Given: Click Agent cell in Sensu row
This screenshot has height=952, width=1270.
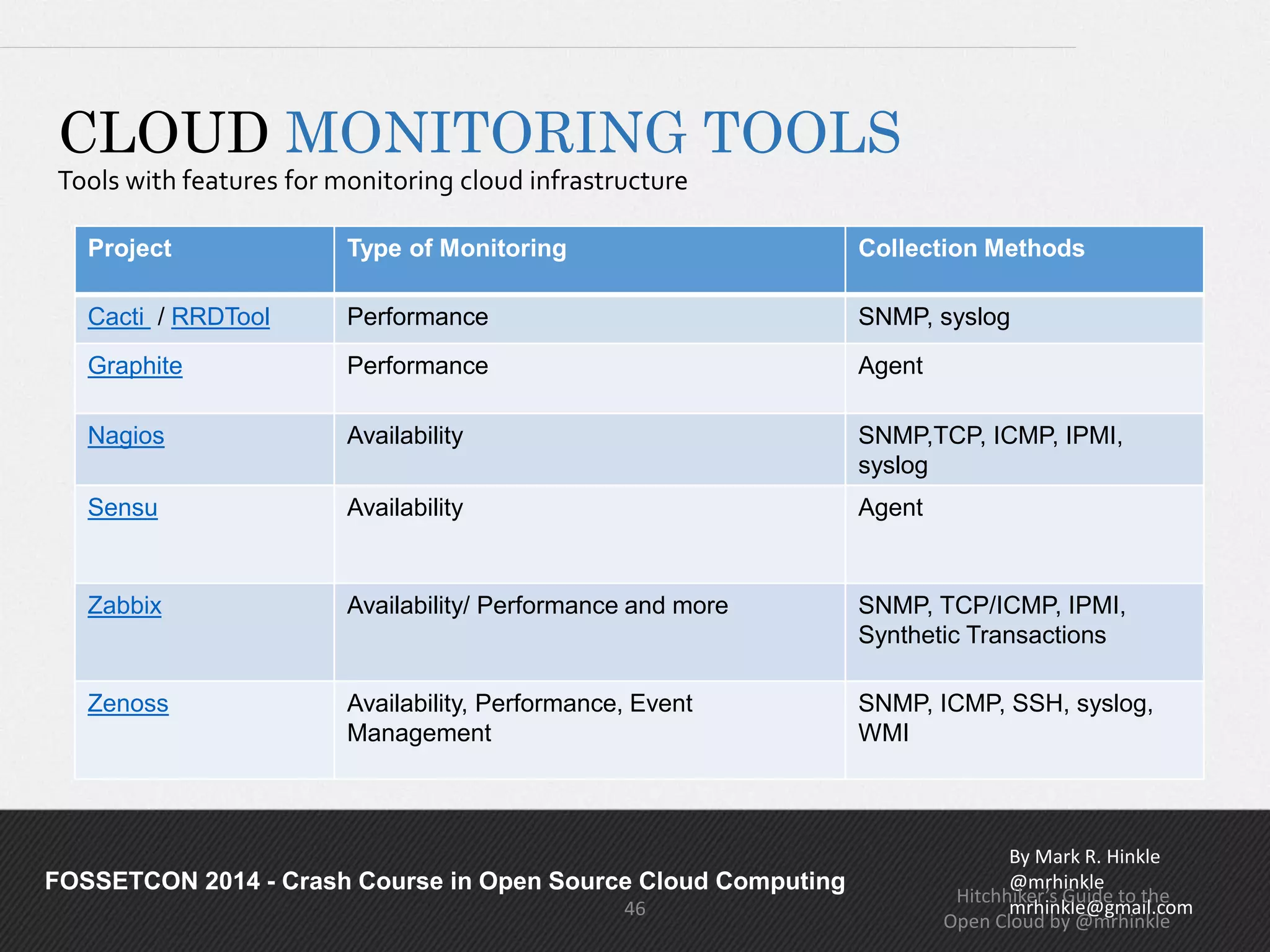Looking at the screenshot, I should point(1024,534).
